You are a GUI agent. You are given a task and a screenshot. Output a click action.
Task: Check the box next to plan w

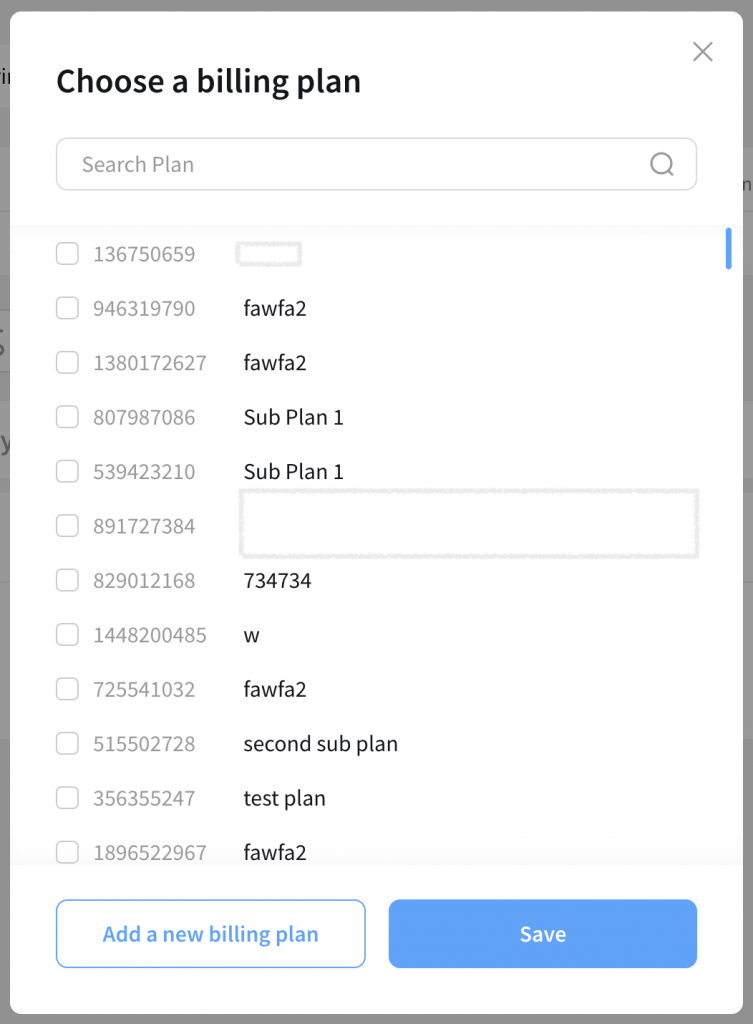coord(67,634)
